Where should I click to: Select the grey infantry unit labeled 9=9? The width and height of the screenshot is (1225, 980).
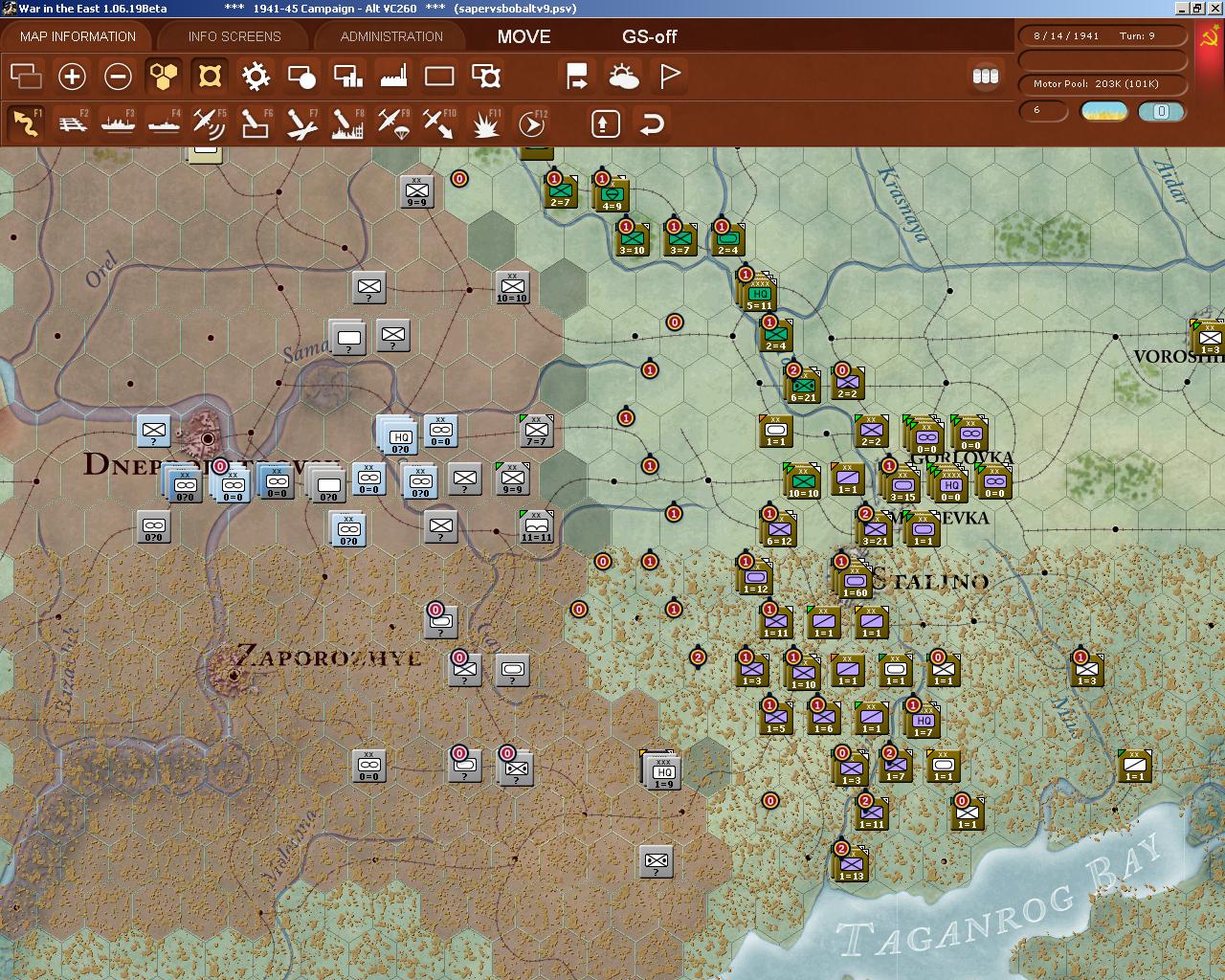click(417, 191)
